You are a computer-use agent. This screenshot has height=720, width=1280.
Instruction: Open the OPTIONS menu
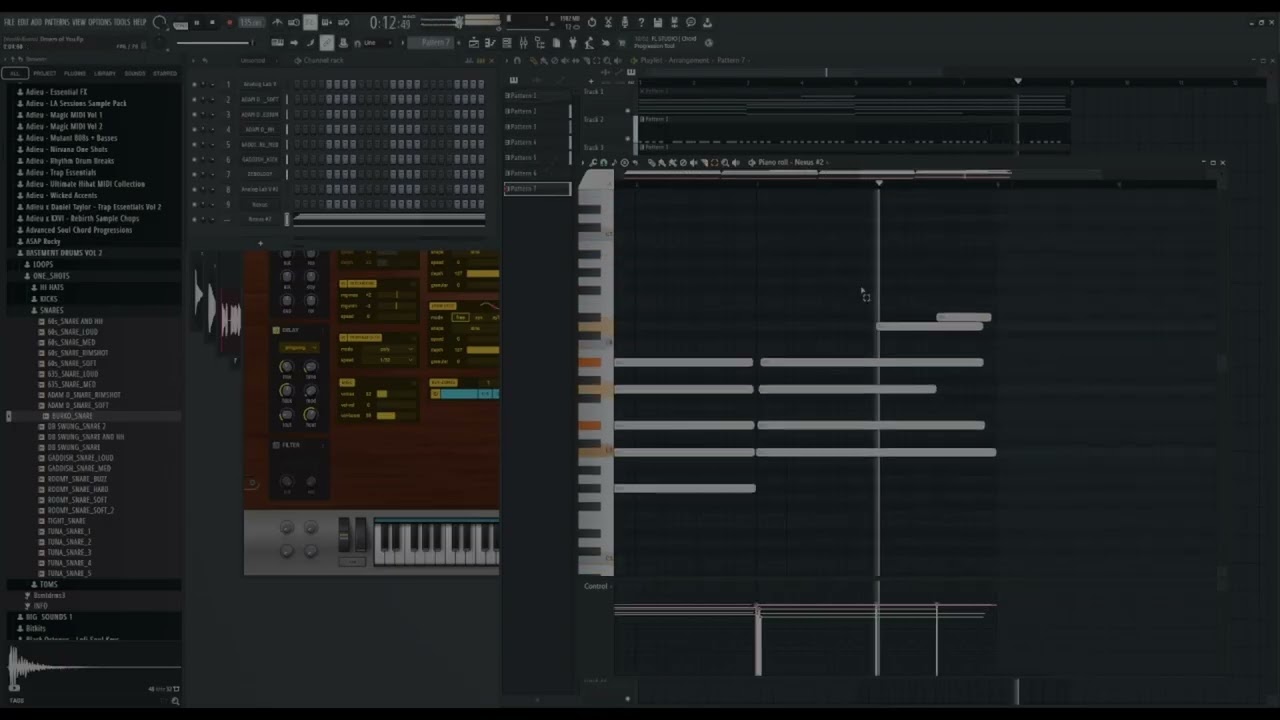tap(100, 22)
